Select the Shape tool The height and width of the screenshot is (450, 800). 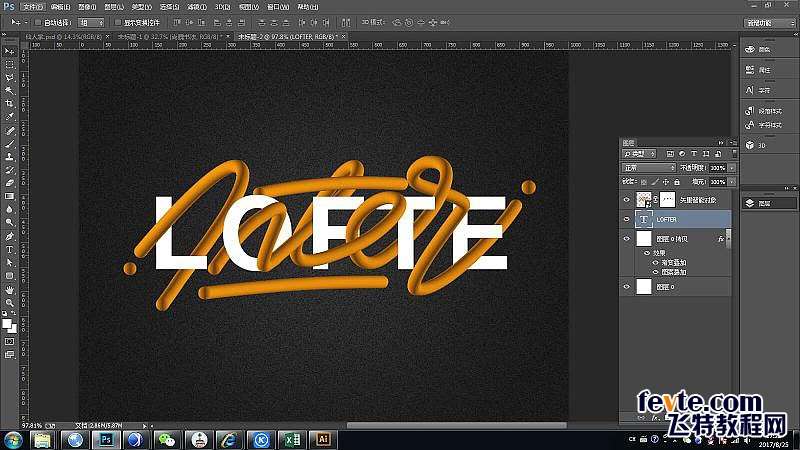[x=10, y=276]
